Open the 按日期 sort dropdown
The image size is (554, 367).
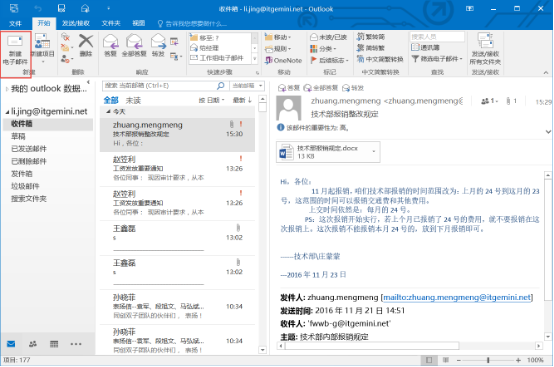[x=211, y=100]
